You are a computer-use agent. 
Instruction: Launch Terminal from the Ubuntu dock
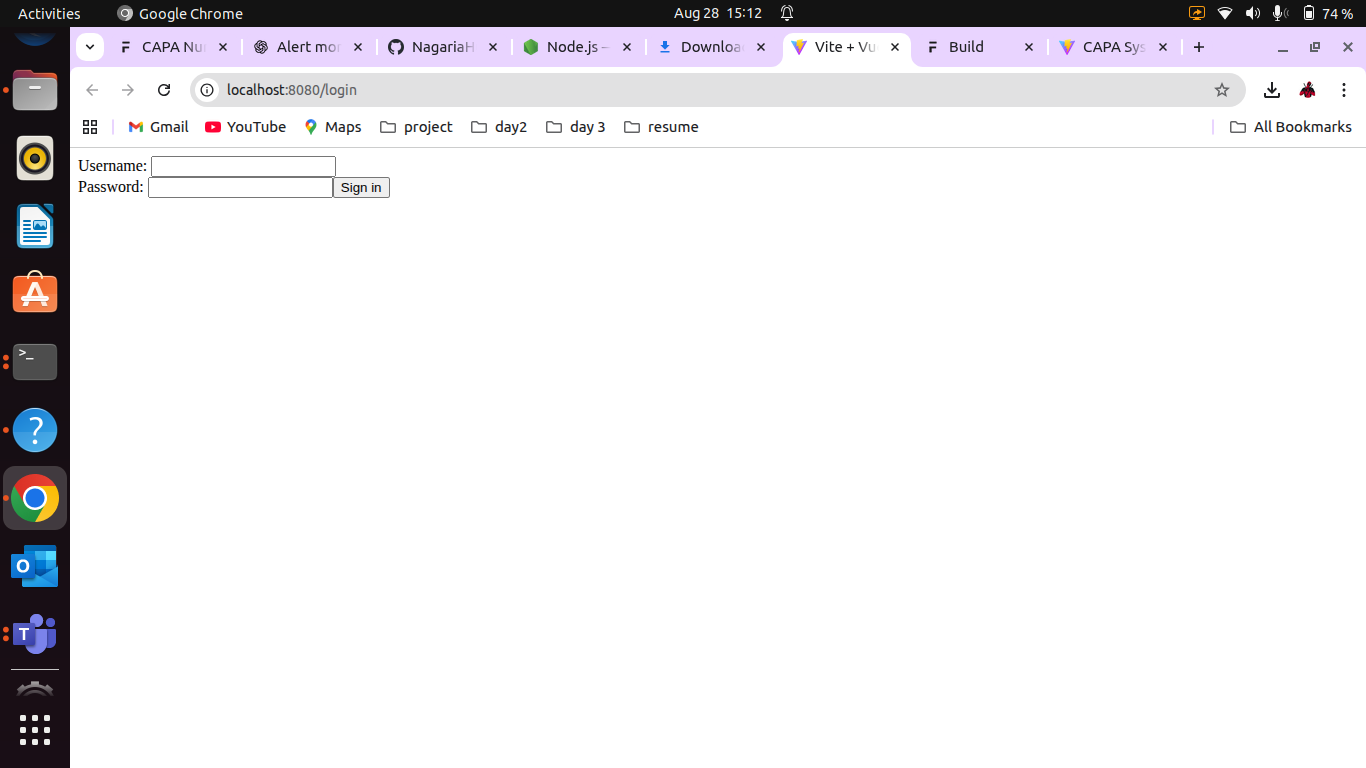pos(35,362)
